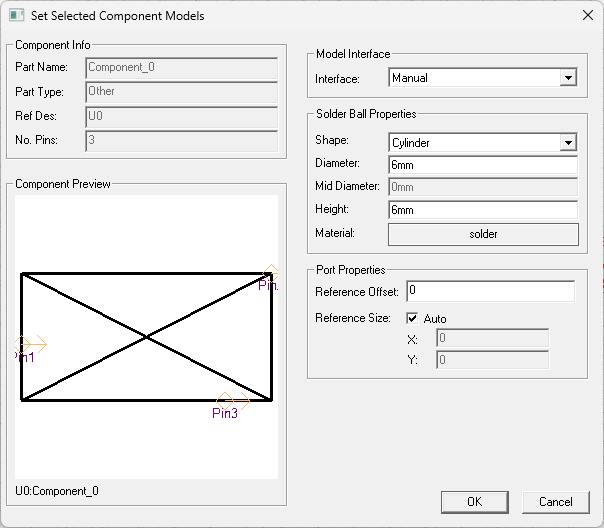Viewport: 604px width, 528px height.
Task: Click the Height input field
Action: [483, 210]
